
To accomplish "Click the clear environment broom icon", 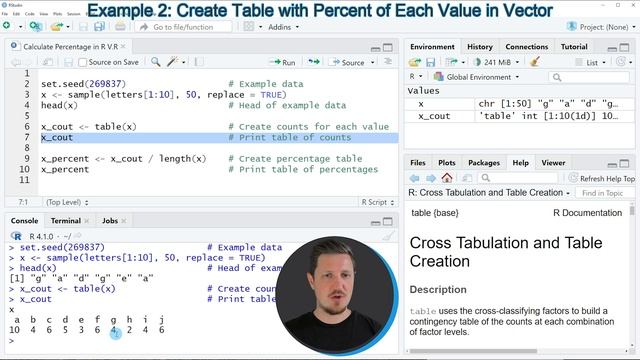I will [x=535, y=62].
